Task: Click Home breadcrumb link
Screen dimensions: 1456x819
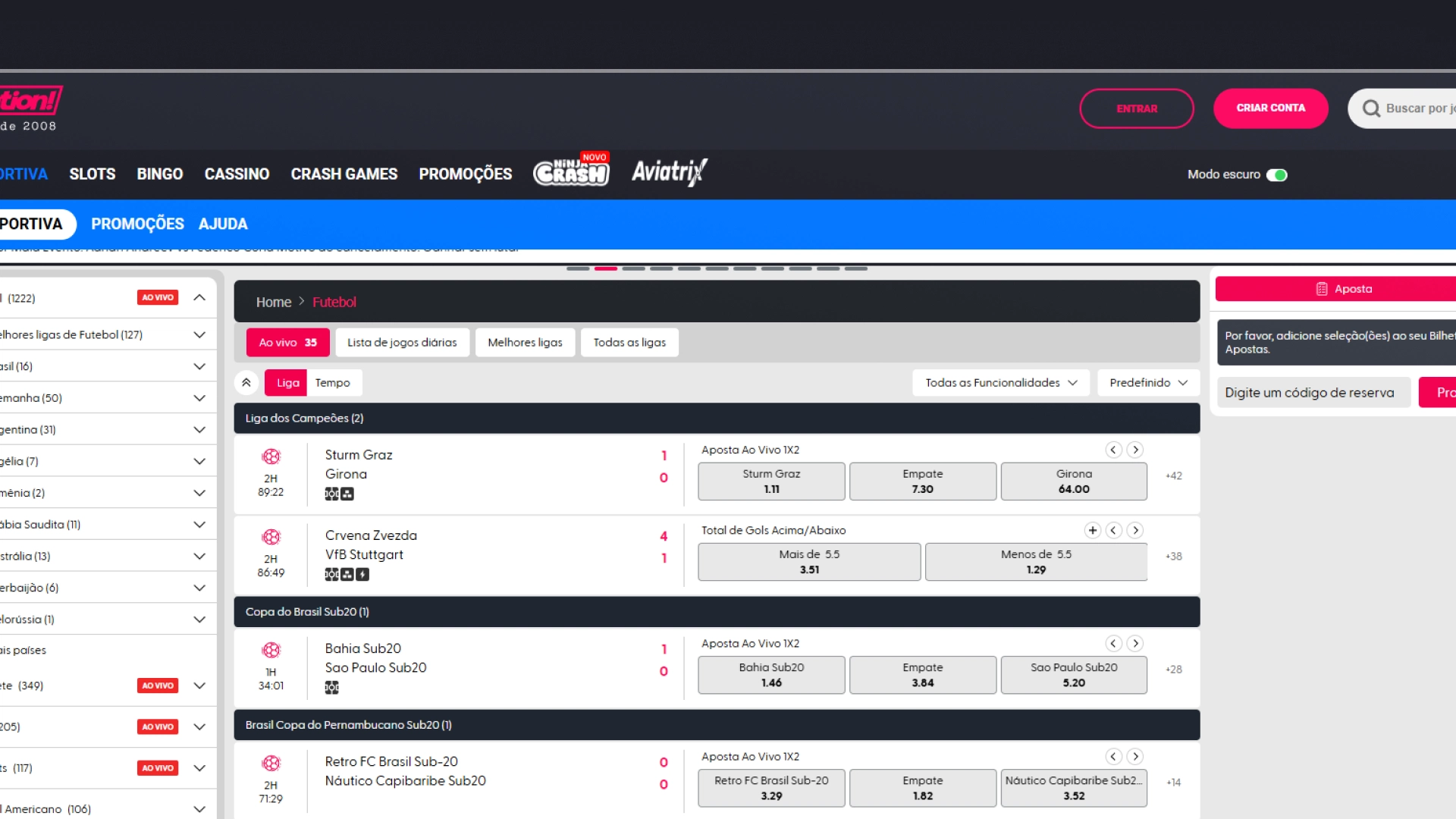Action: pos(274,302)
